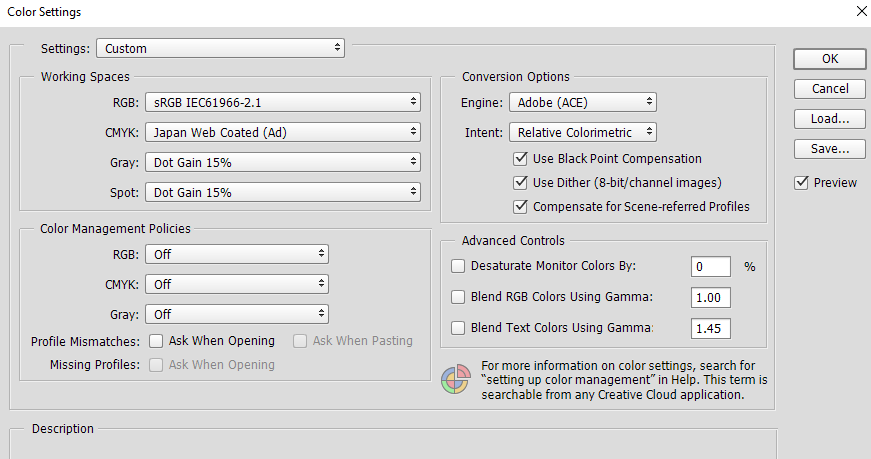Open the Engine Adobe (ACE) dropdown
Viewport: 871px width, 459px height.
point(582,102)
